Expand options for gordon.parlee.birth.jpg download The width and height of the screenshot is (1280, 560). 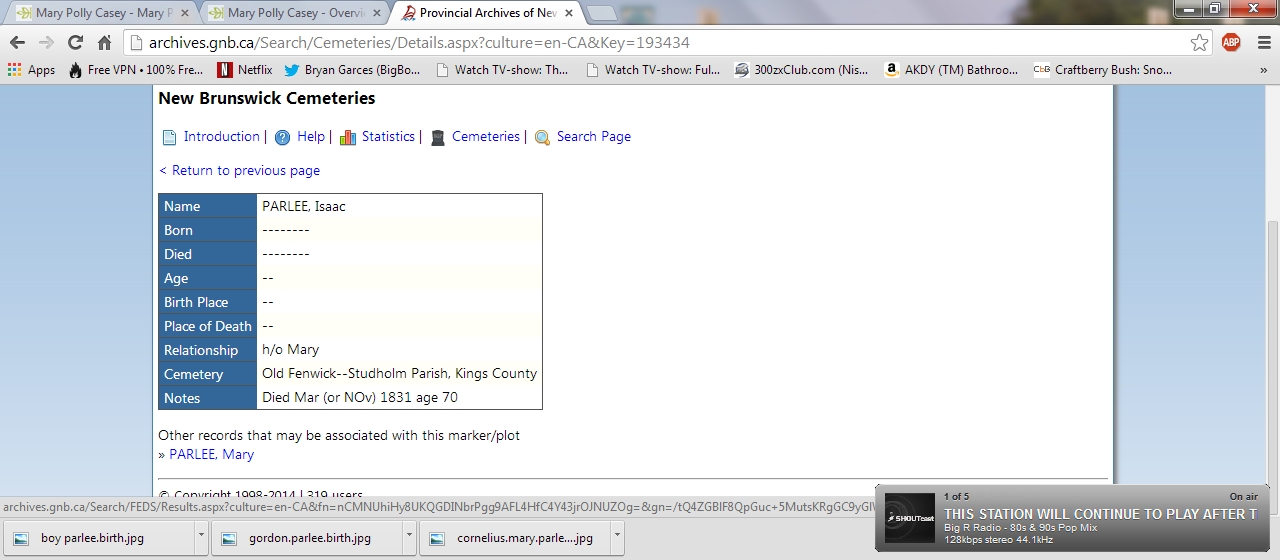(410, 538)
